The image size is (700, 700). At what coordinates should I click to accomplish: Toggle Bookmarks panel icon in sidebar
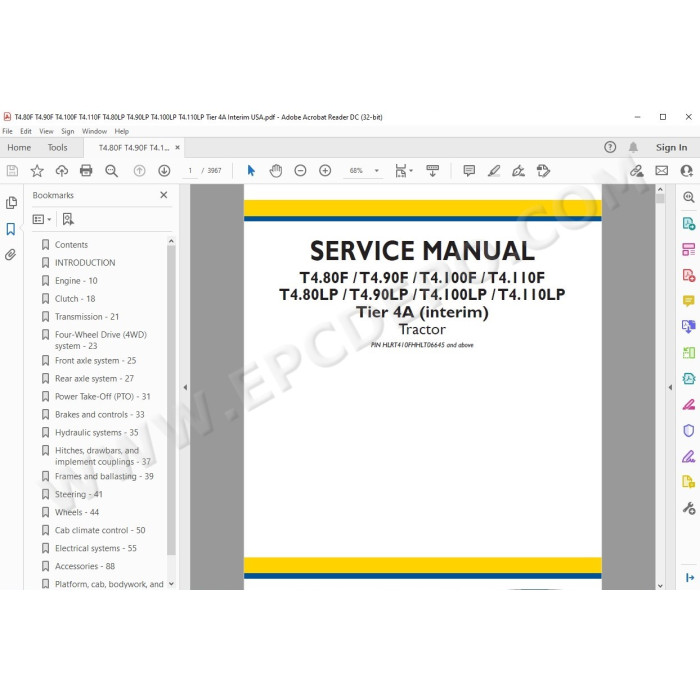[x=11, y=229]
